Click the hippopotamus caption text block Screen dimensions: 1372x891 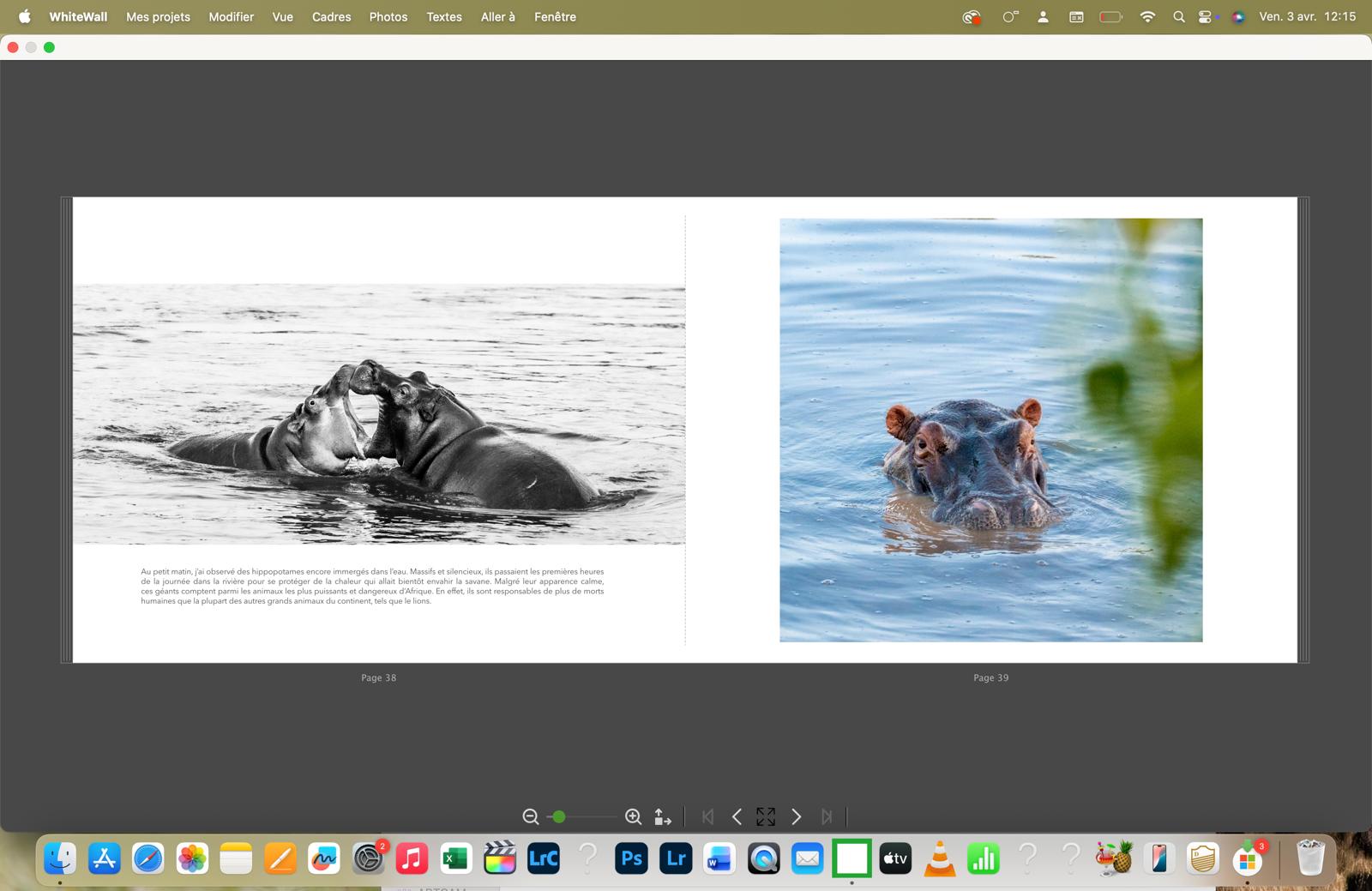pyautogui.click(x=372, y=586)
